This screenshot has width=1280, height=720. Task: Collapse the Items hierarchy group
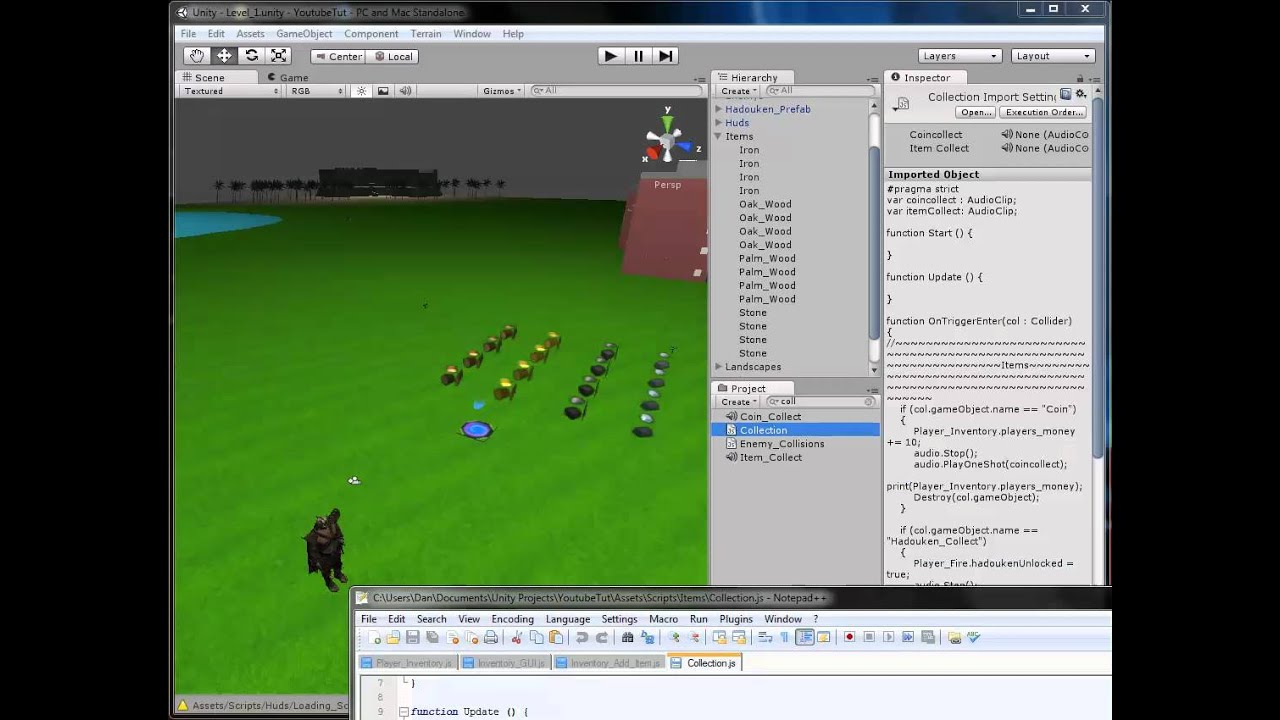(718, 136)
